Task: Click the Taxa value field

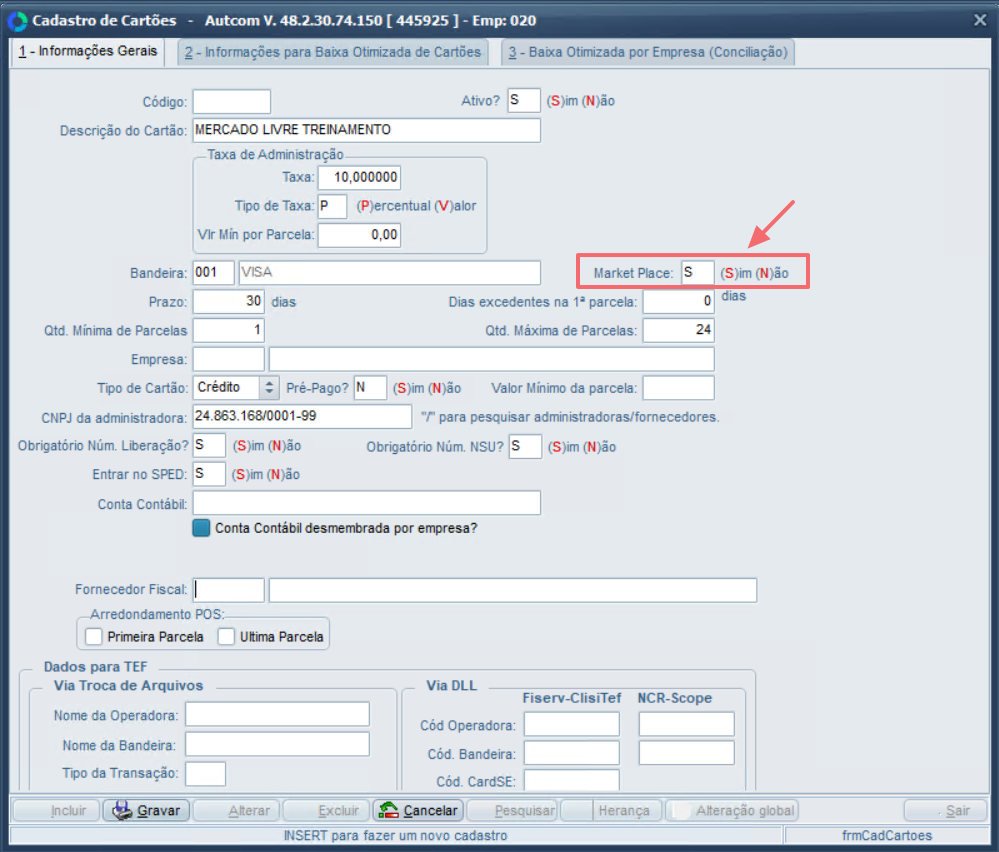Action: [x=359, y=178]
